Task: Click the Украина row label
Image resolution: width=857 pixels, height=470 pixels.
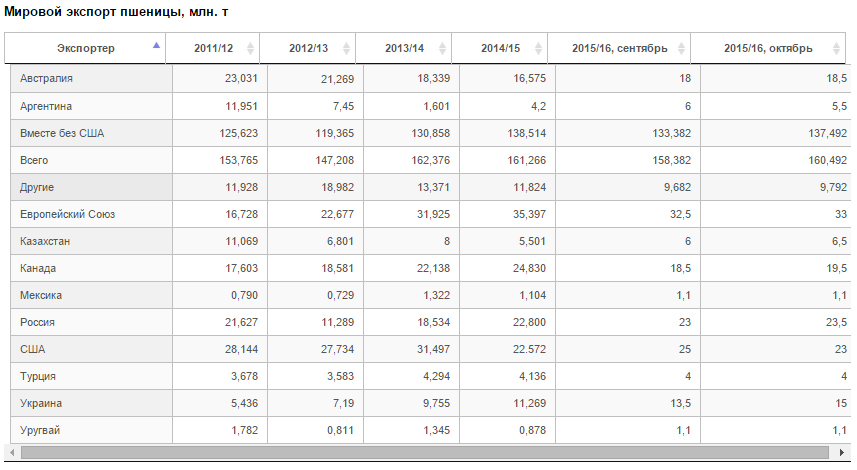Action: pos(41,403)
